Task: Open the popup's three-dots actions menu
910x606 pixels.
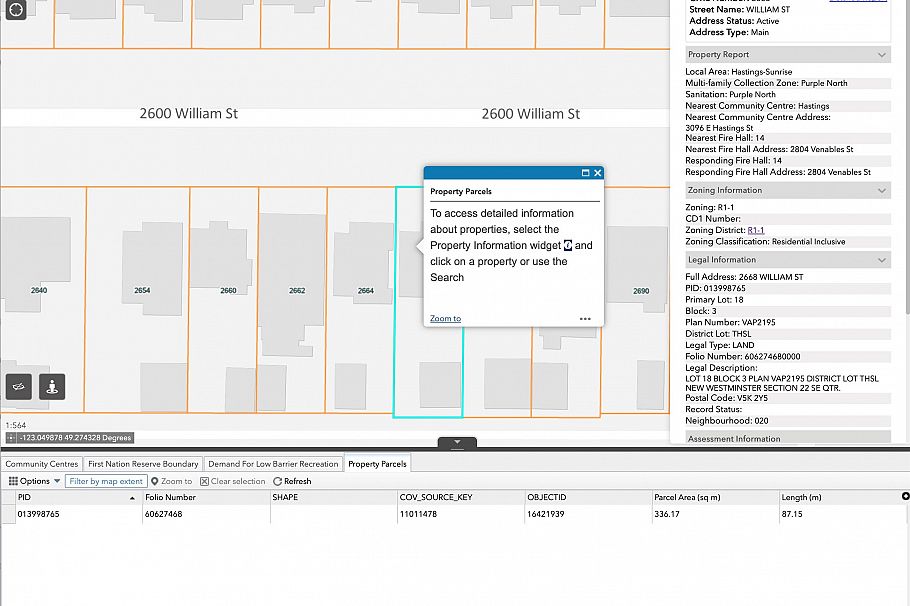Action: coord(585,319)
